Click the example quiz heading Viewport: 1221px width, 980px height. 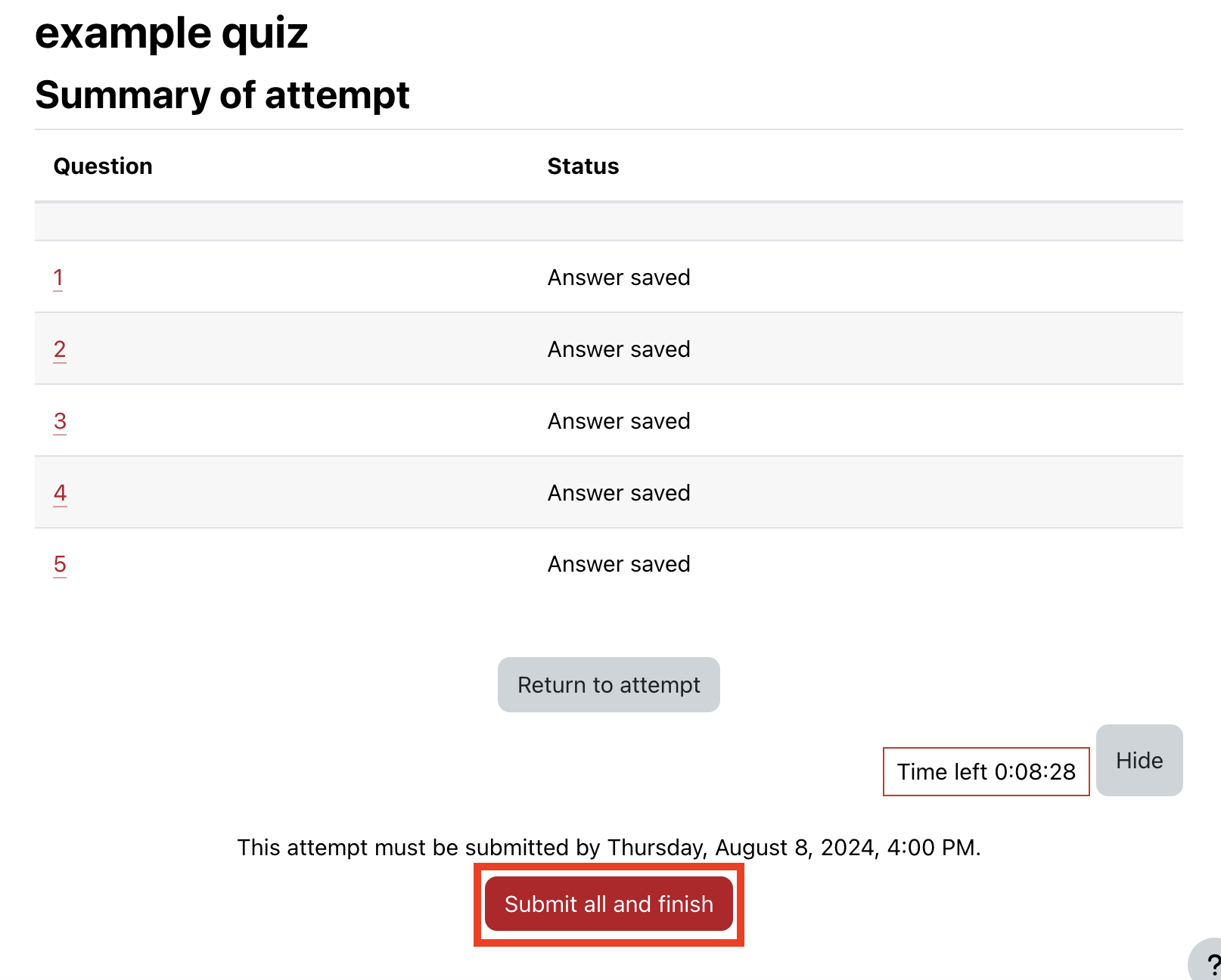point(172,33)
